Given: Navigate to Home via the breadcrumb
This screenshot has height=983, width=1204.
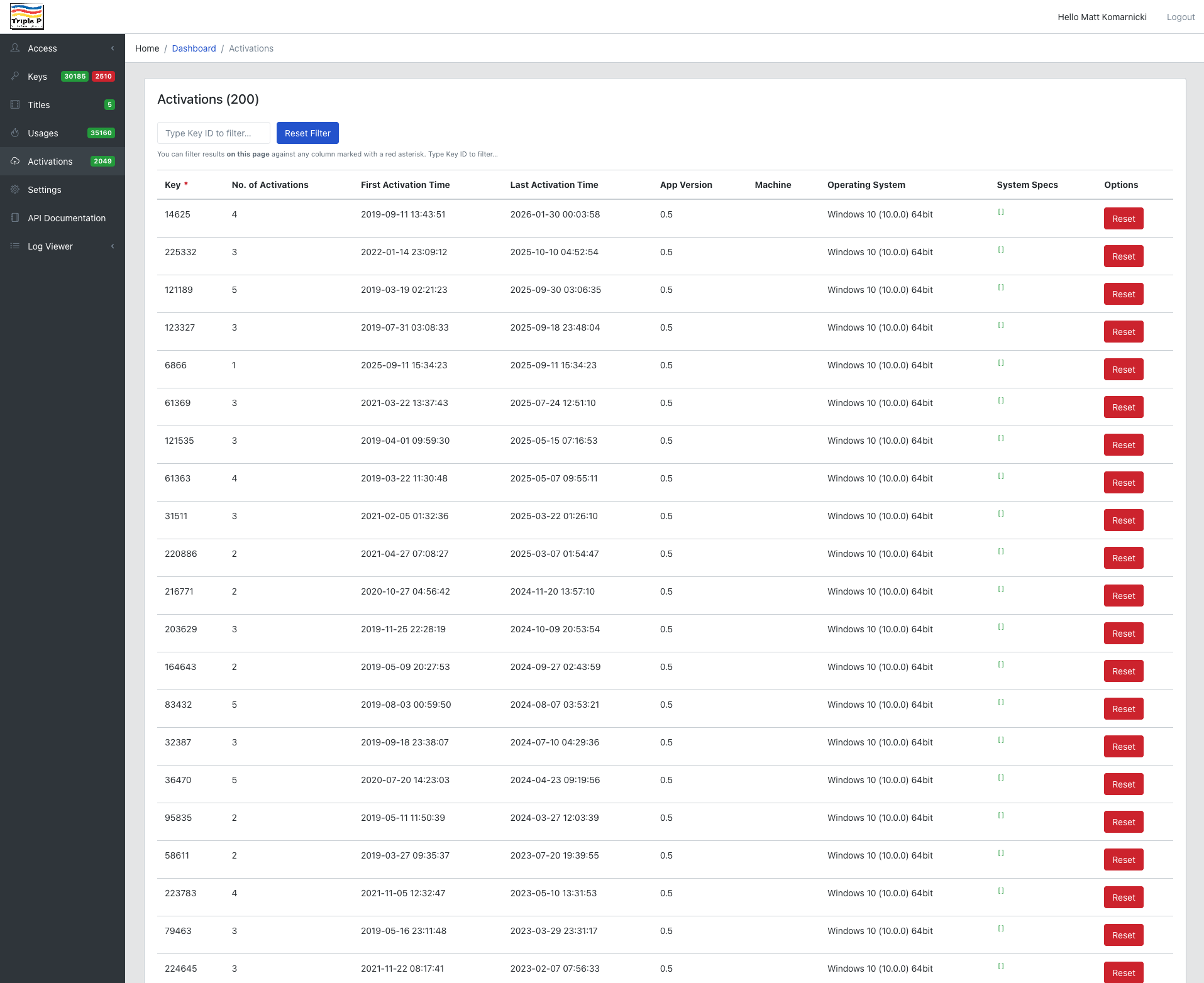Looking at the screenshot, I should click(146, 48).
